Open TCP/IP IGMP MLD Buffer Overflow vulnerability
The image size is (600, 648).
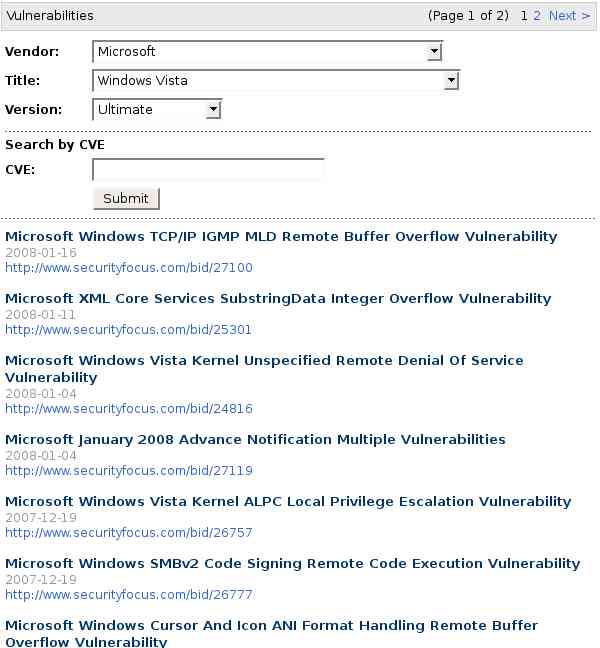281,237
